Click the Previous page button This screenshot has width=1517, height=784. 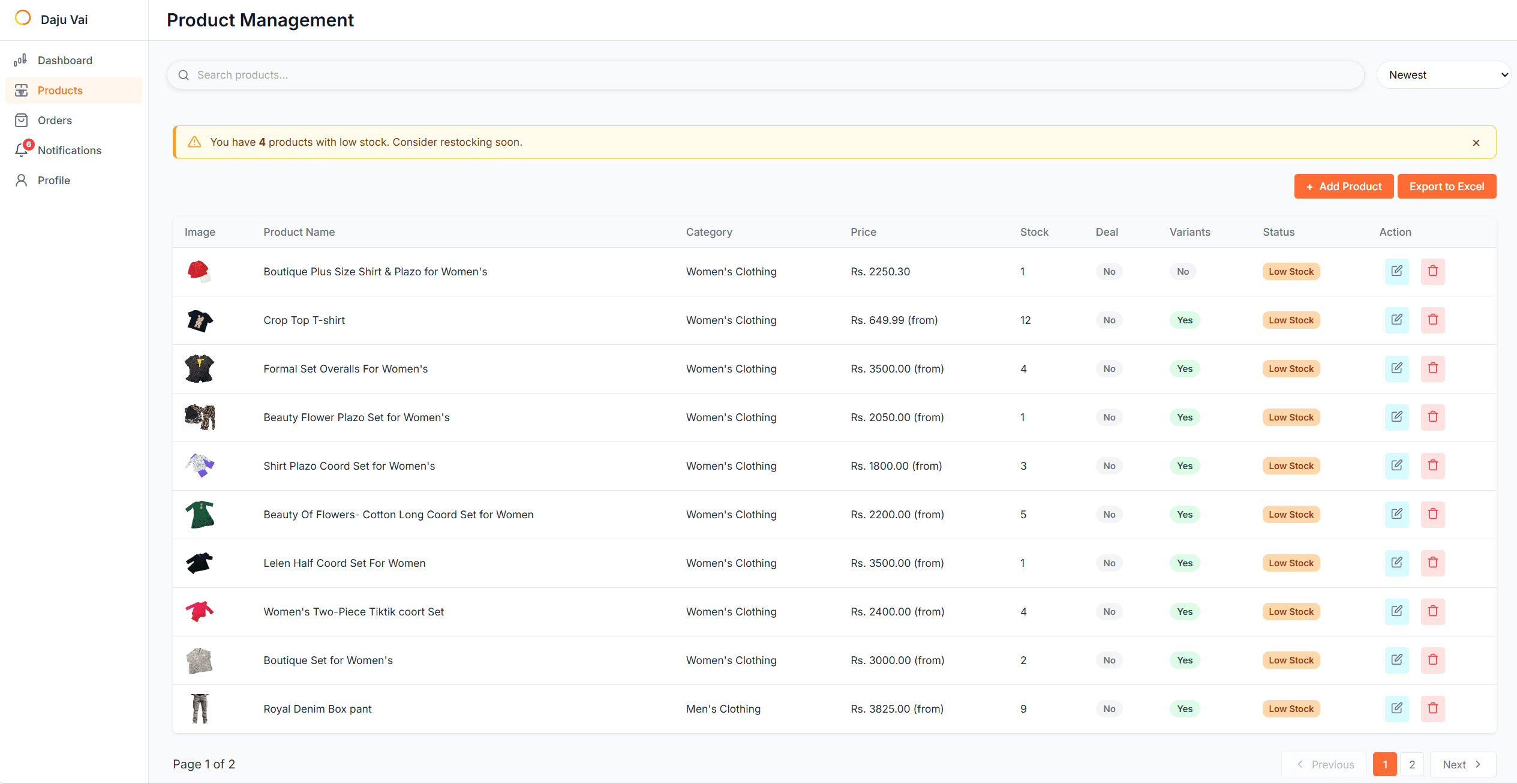click(x=1324, y=764)
